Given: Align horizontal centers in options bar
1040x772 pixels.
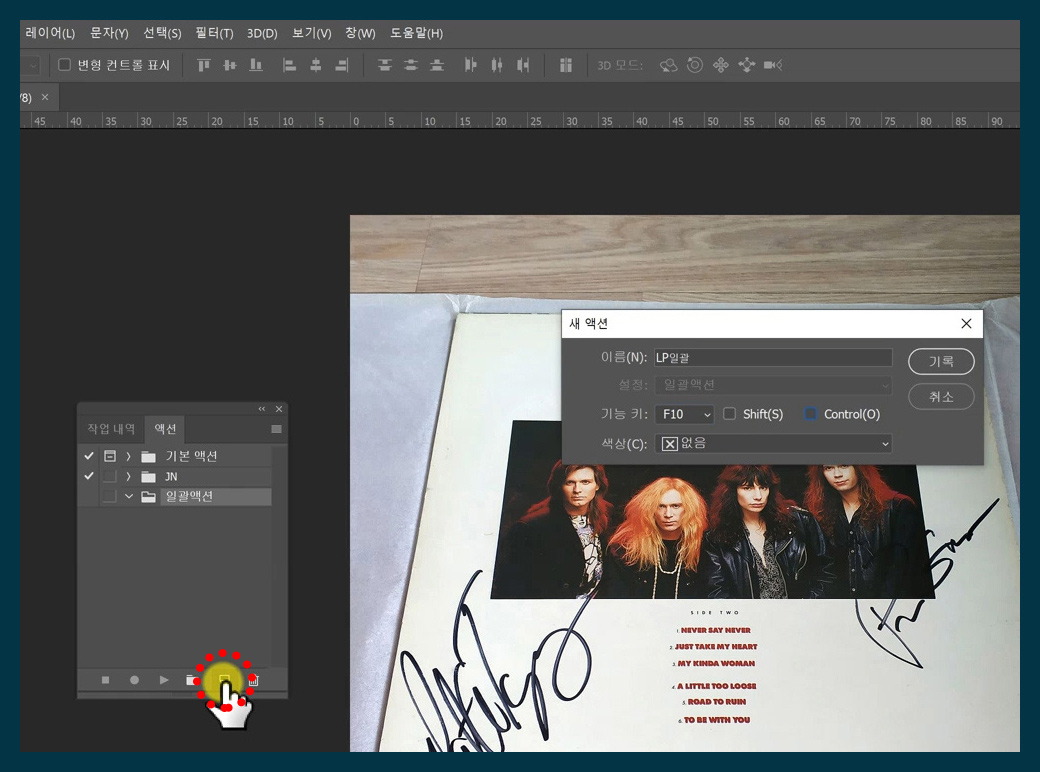Looking at the screenshot, I should click(x=316, y=65).
